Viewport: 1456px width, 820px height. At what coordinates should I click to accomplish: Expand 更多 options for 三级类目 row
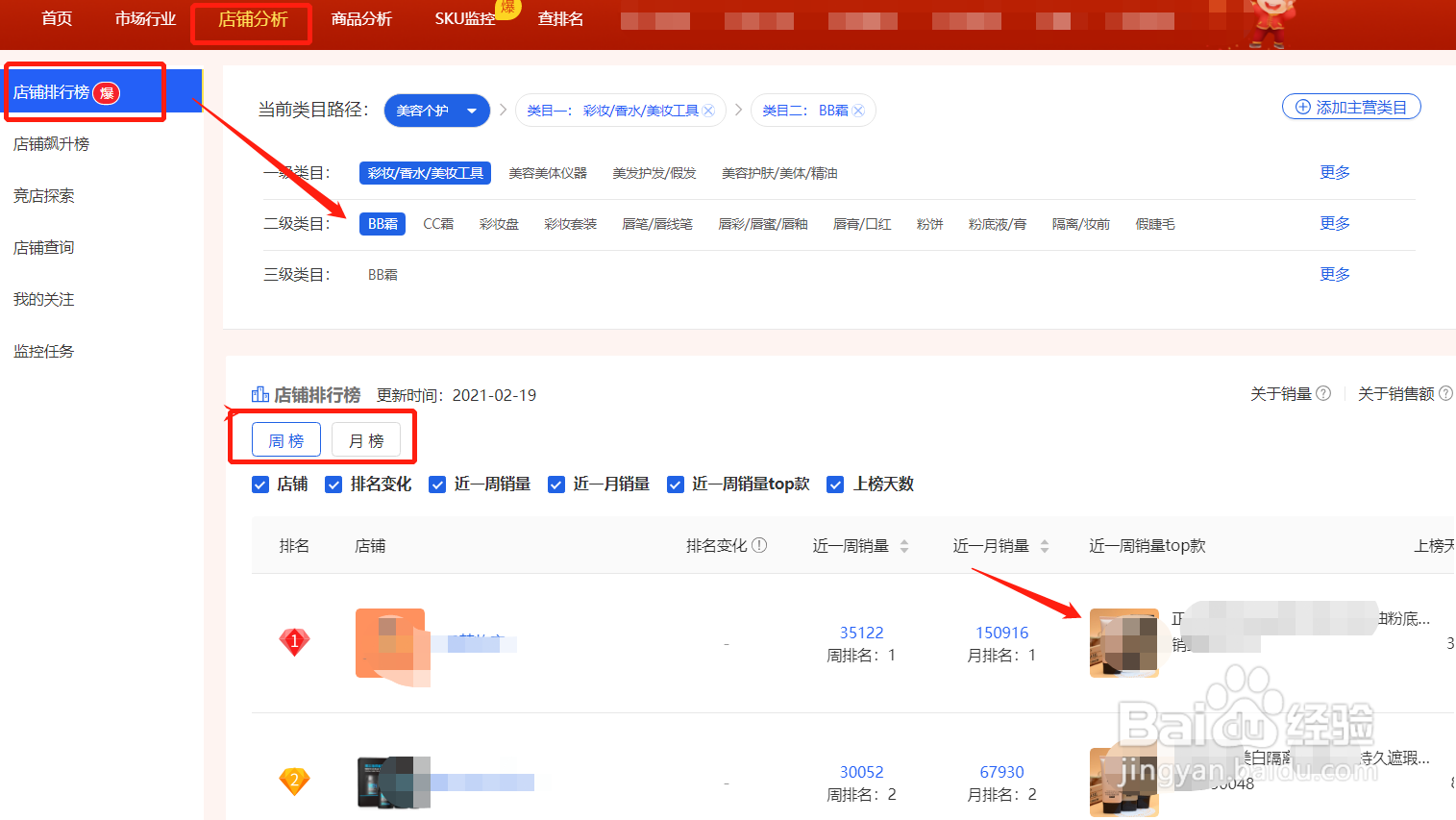click(x=1334, y=273)
